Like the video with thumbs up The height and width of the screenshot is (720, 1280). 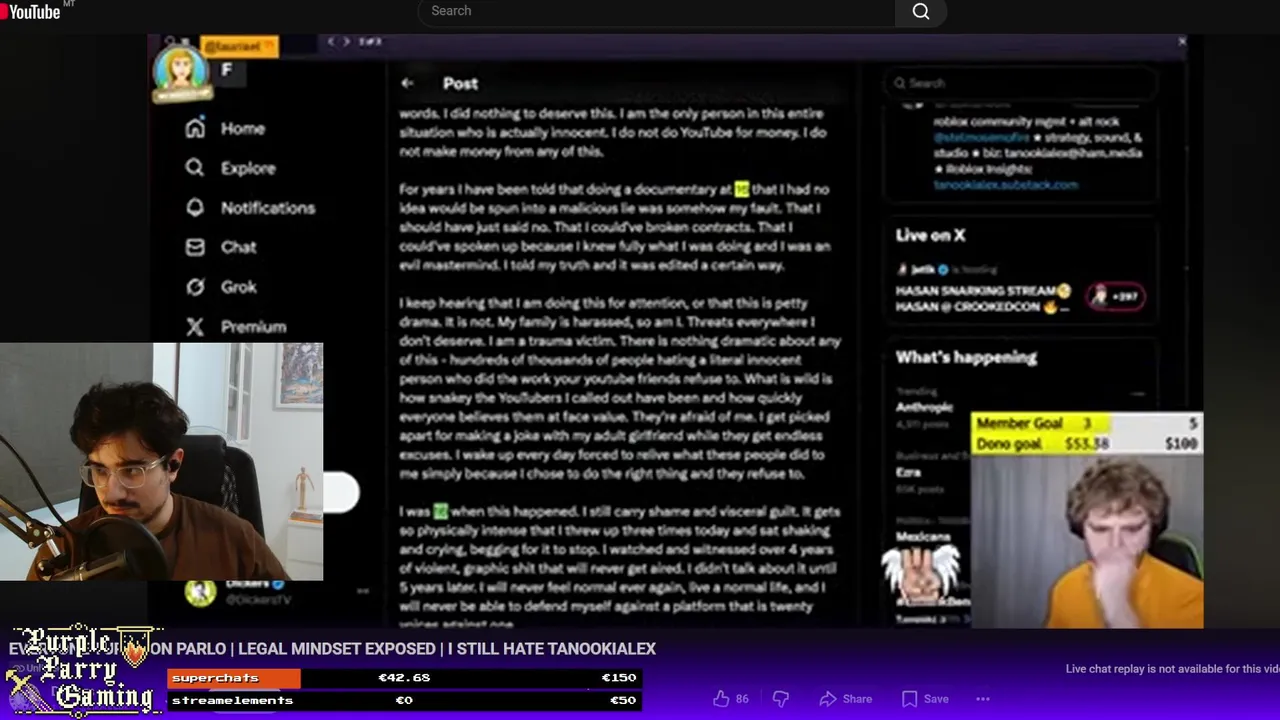(730, 699)
